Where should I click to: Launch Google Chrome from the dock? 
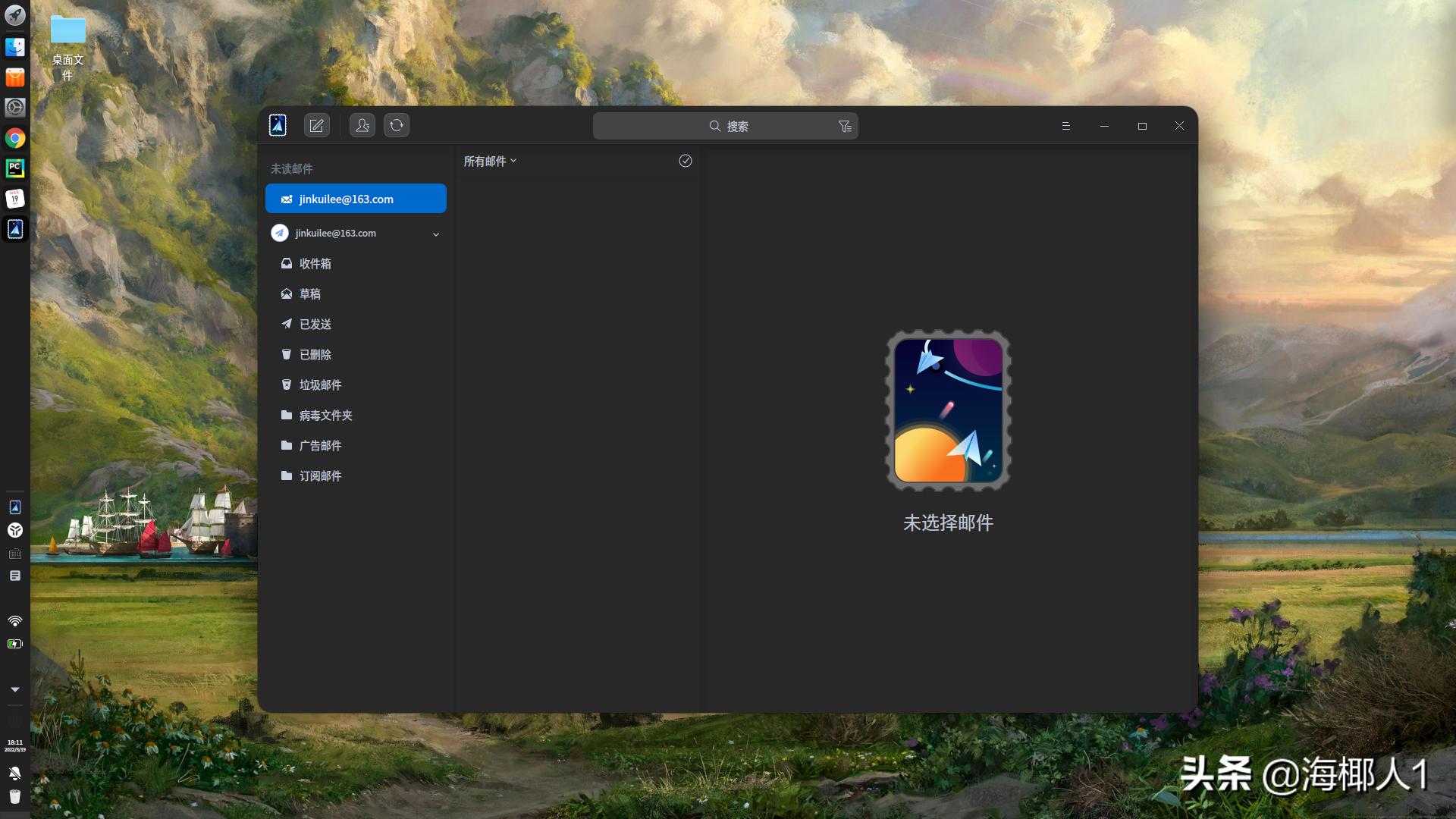(x=15, y=138)
